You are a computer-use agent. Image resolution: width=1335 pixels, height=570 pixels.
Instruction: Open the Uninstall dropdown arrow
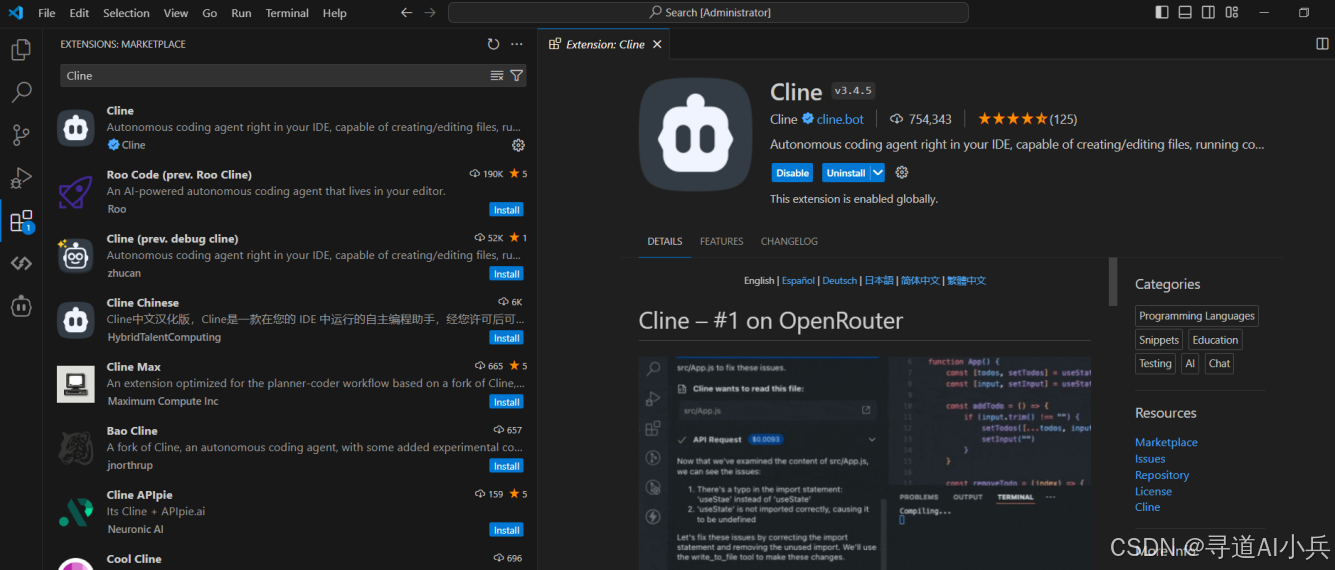(x=877, y=173)
